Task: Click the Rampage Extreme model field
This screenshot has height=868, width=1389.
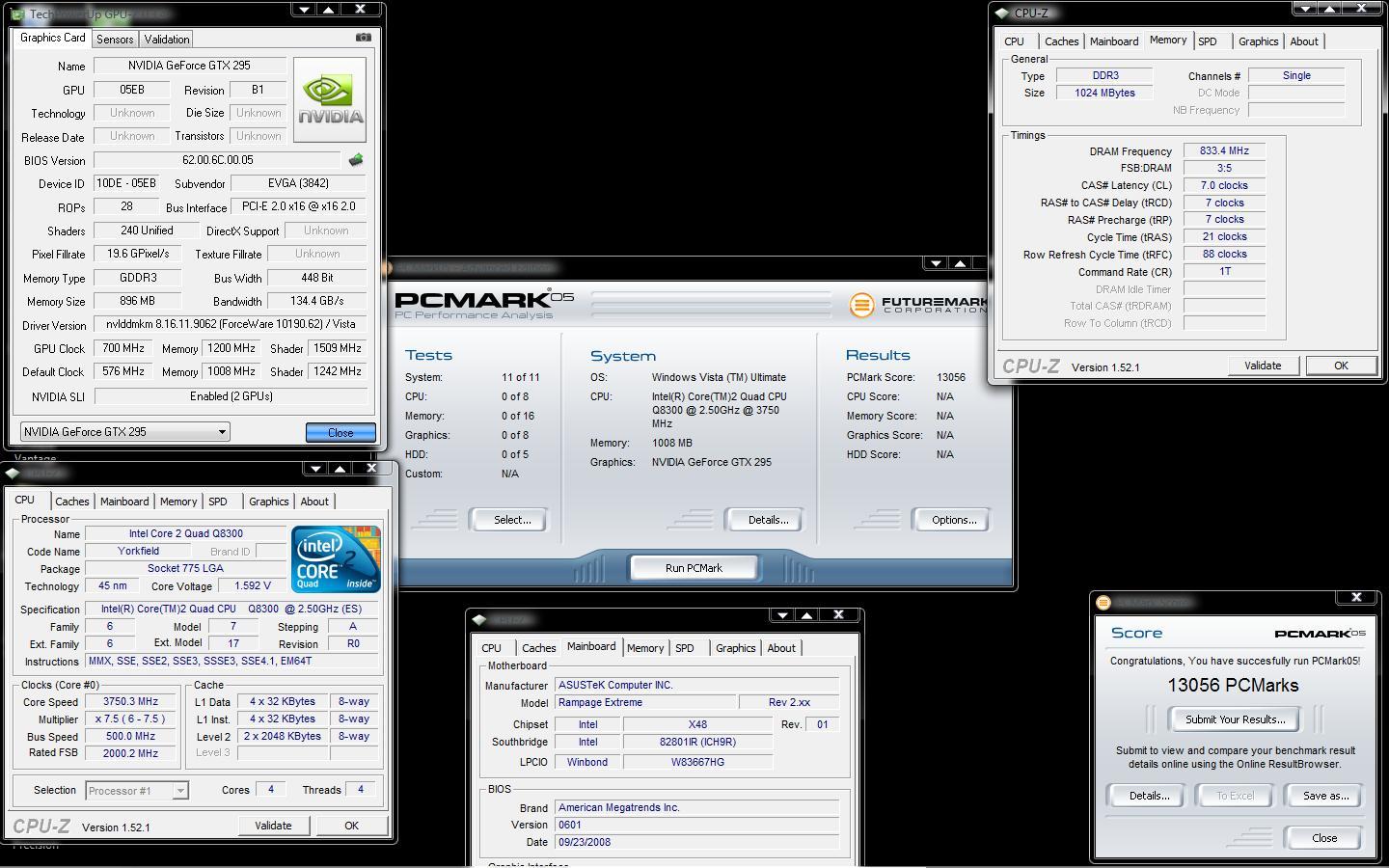Action: [x=645, y=703]
